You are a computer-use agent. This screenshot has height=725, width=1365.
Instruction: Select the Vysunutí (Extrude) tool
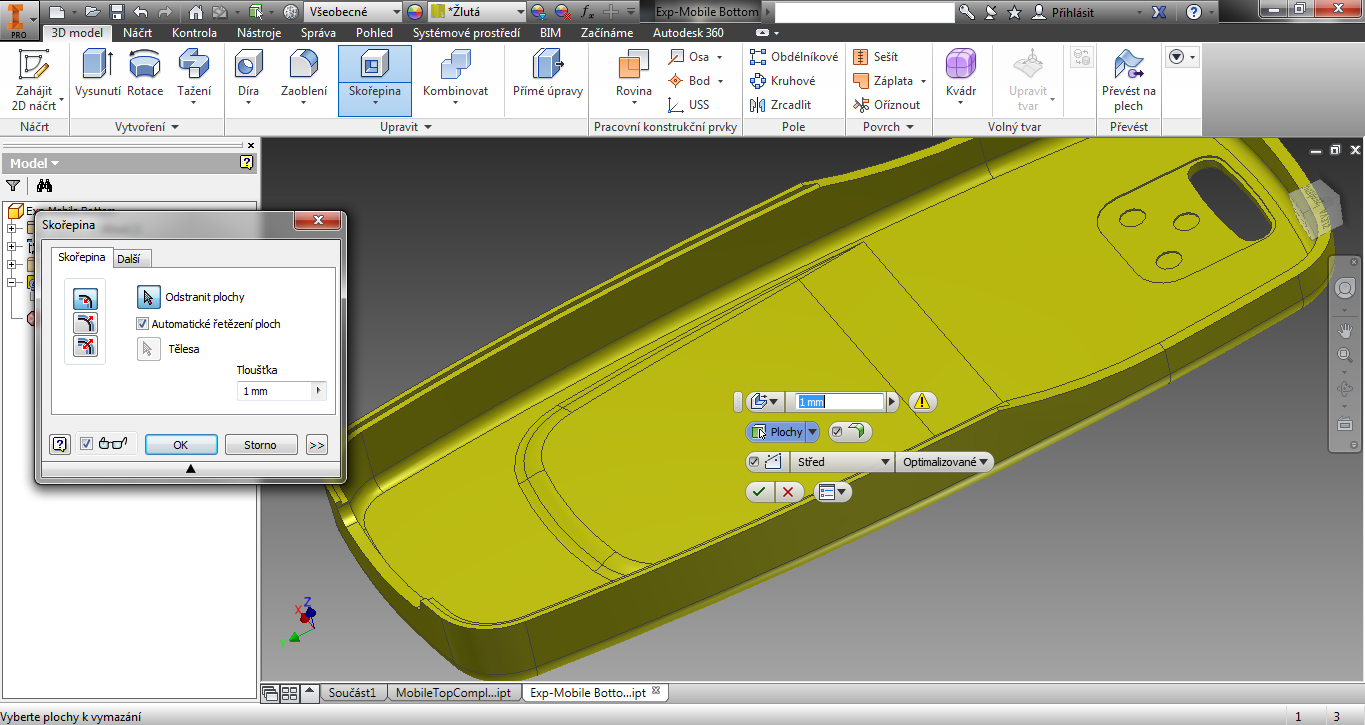98,75
